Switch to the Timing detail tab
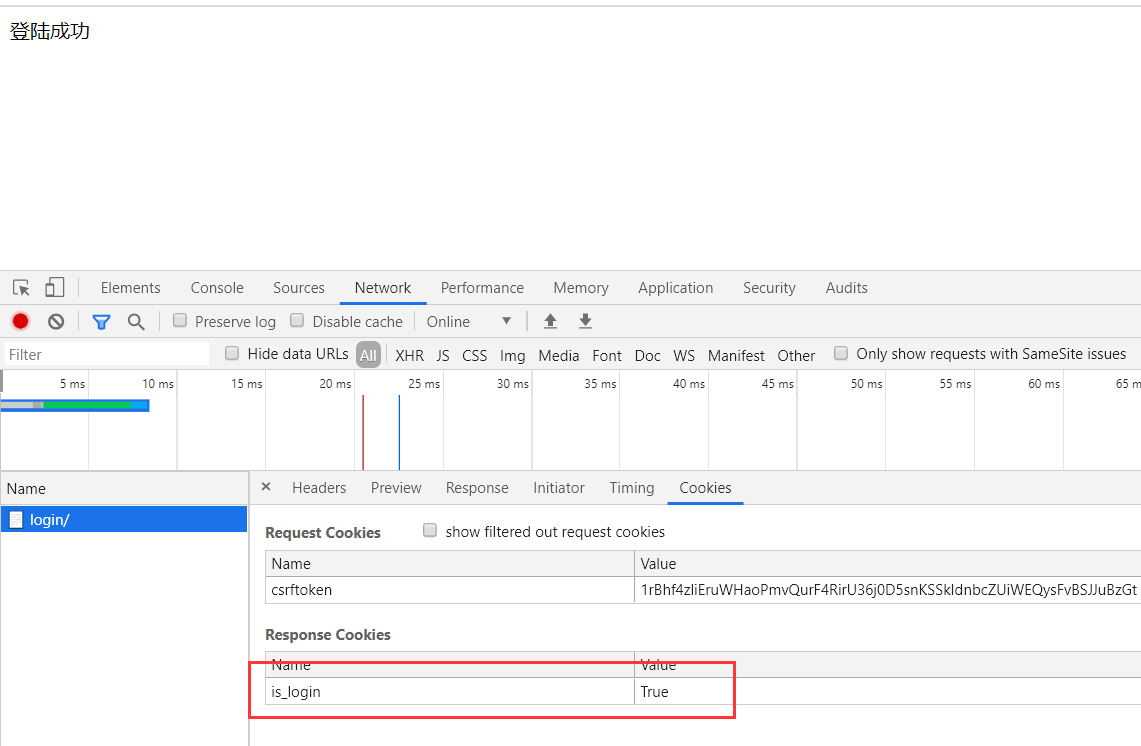Screen dimensions: 1141x746 tap(632, 488)
